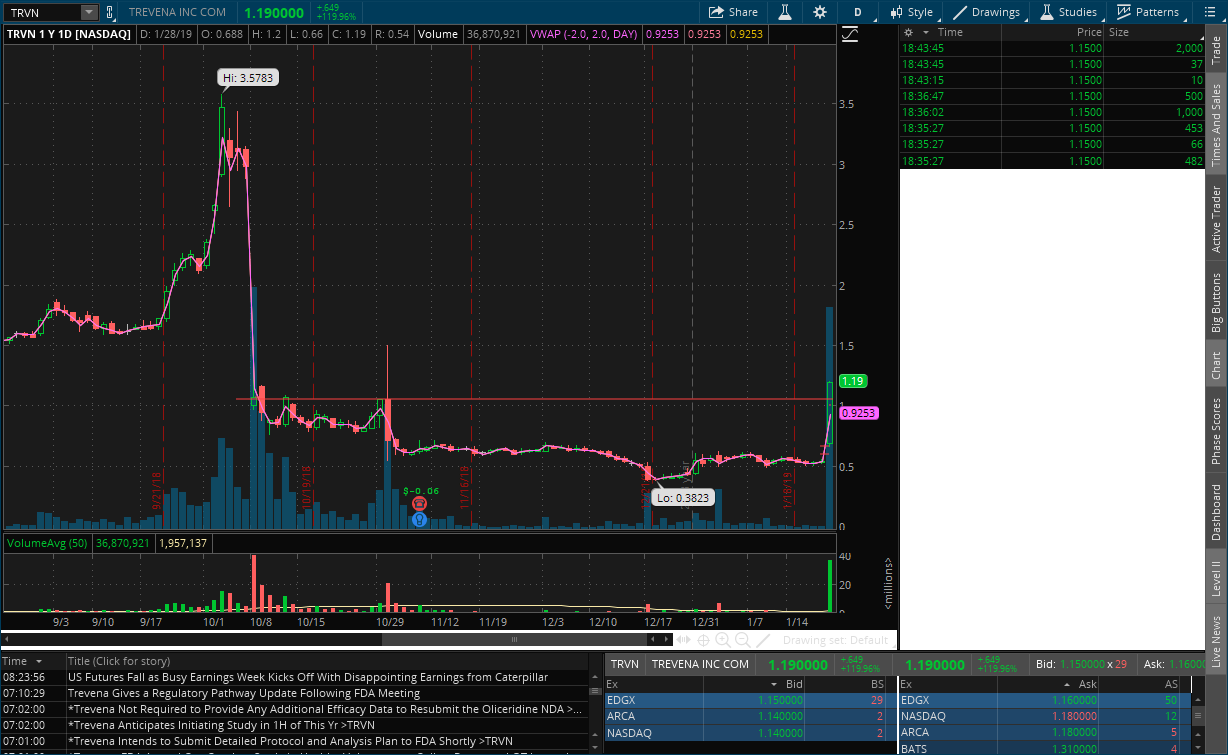Open chart settings gear icon

(x=820, y=12)
